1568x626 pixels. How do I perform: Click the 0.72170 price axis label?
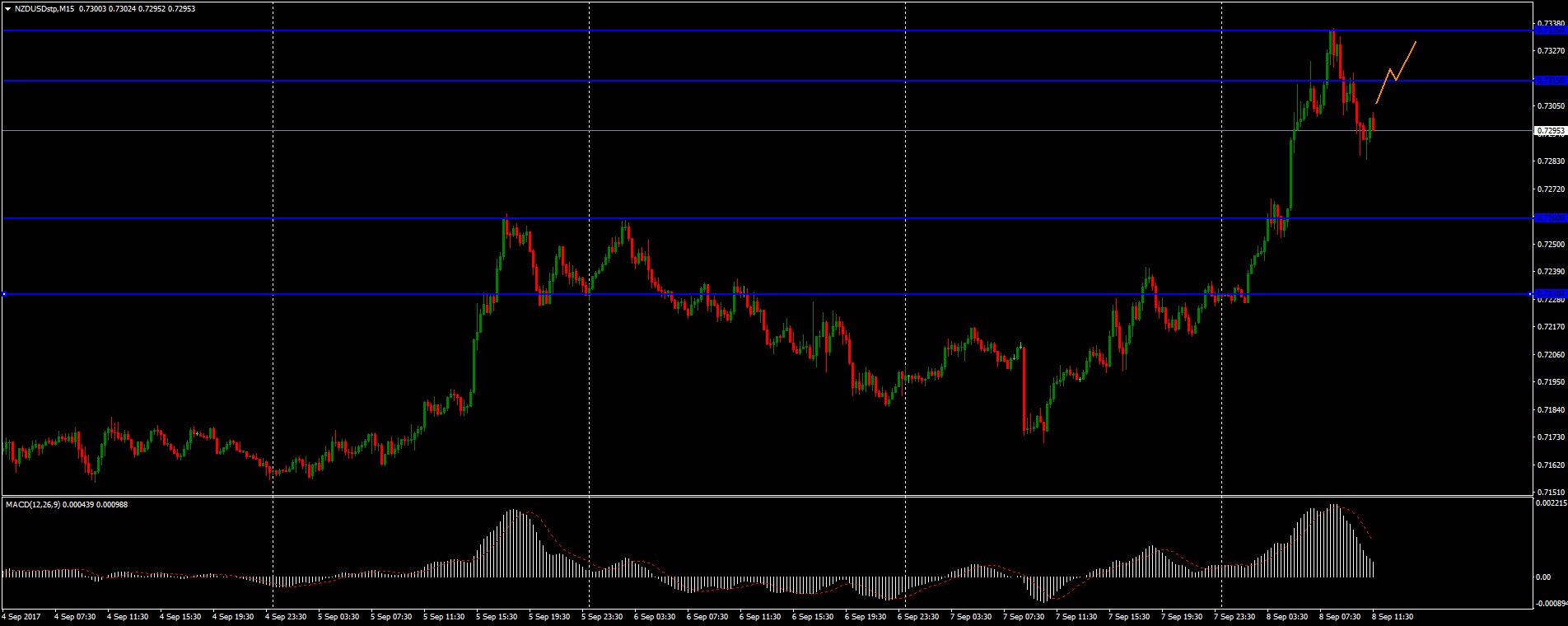point(1550,327)
